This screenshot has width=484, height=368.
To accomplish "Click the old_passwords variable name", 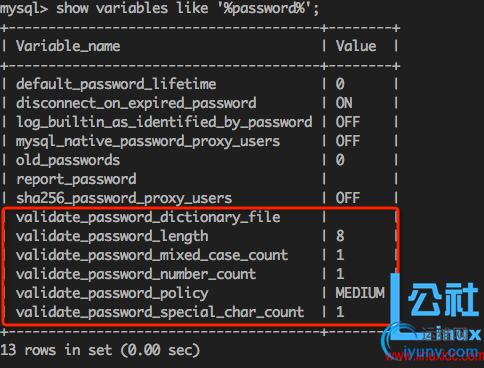I will [68, 160].
